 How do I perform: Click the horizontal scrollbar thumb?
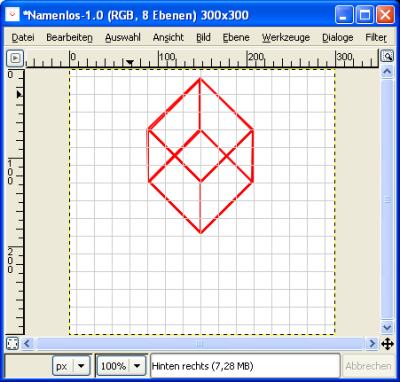pyautogui.click(x=199, y=343)
